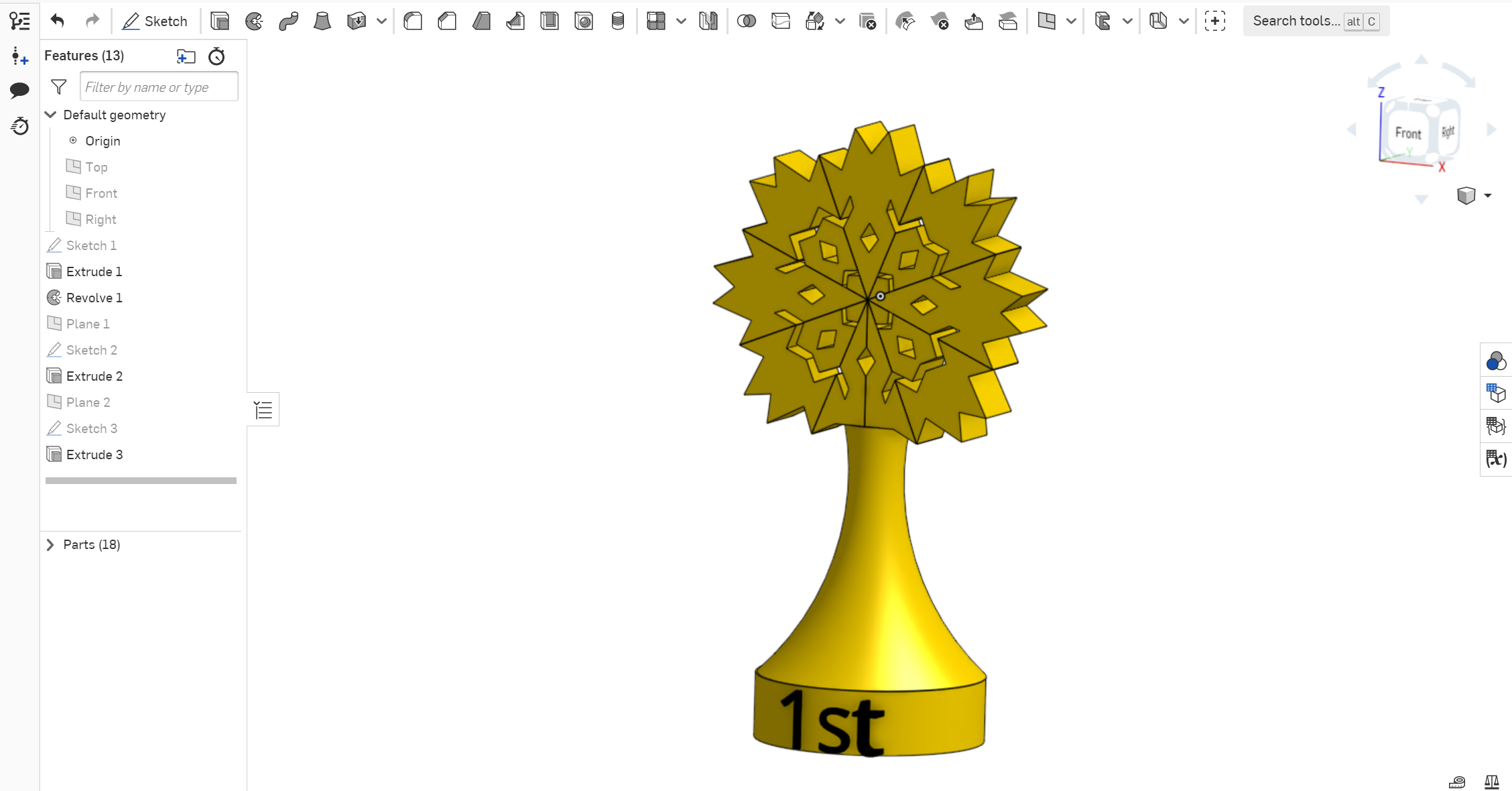
Task: Expand the Parts (18) section
Action: coord(50,544)
